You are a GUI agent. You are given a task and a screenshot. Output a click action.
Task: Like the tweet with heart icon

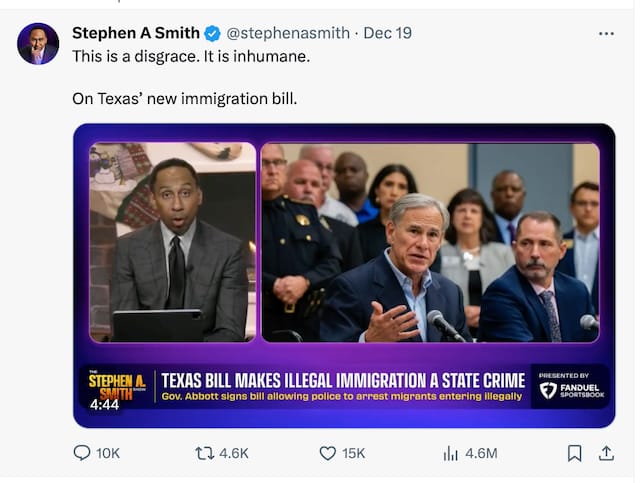(327, 453)
